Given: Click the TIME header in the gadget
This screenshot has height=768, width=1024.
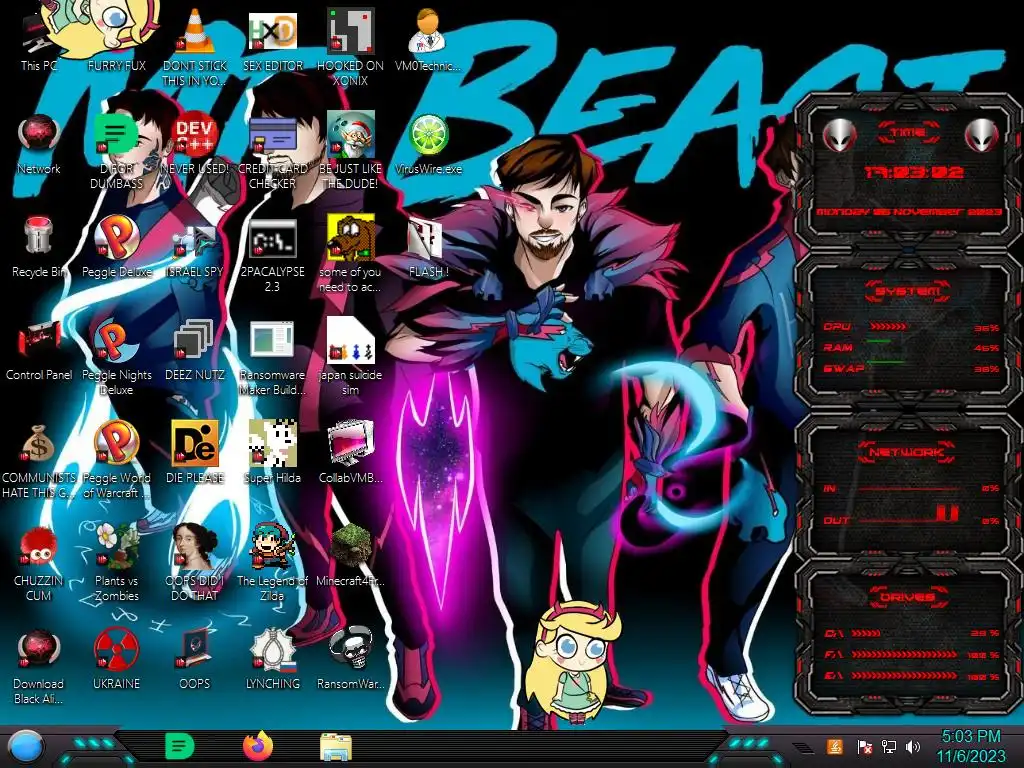Looking at the screenshot, I should [x=908, y=133].
